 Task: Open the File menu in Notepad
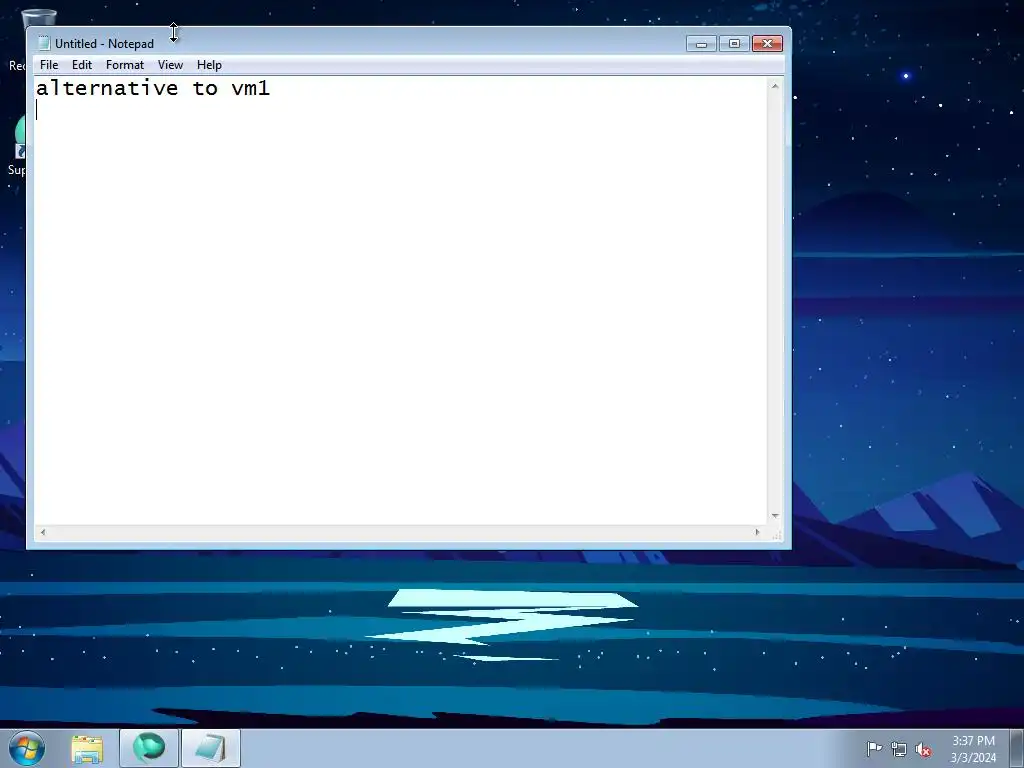point(49,65)
